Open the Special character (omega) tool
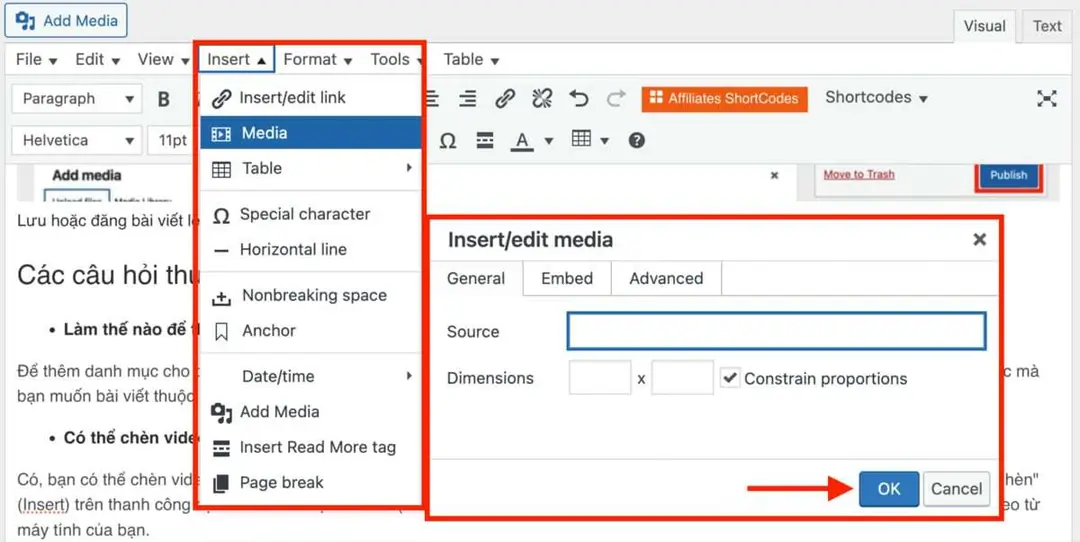This screenshot has width=1080, height=542. coord(448,141)
